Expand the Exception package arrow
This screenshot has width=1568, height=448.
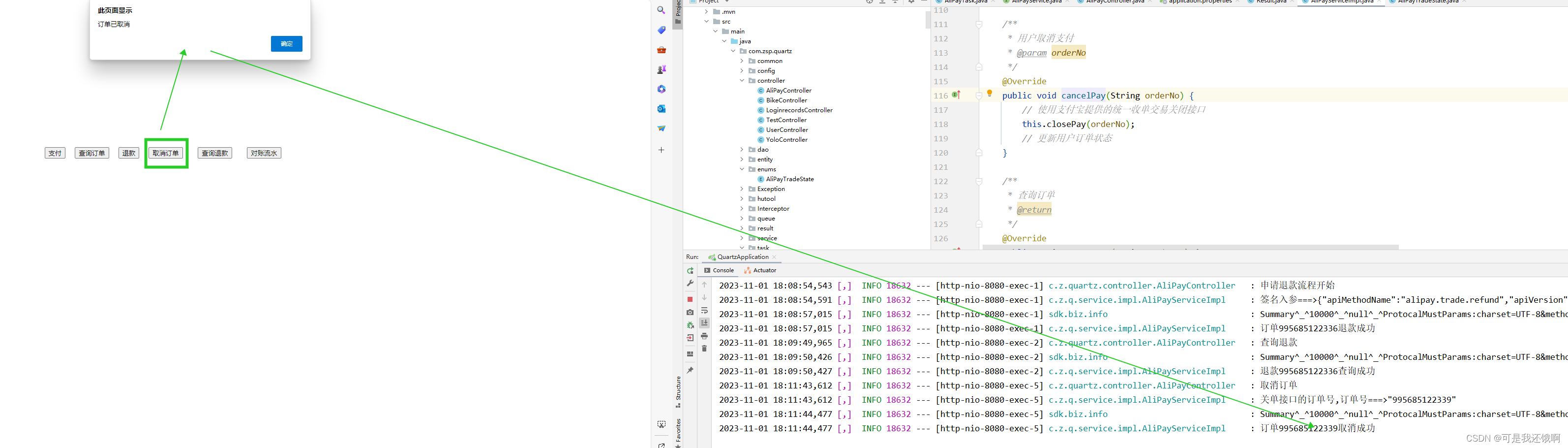pos(742,189)
